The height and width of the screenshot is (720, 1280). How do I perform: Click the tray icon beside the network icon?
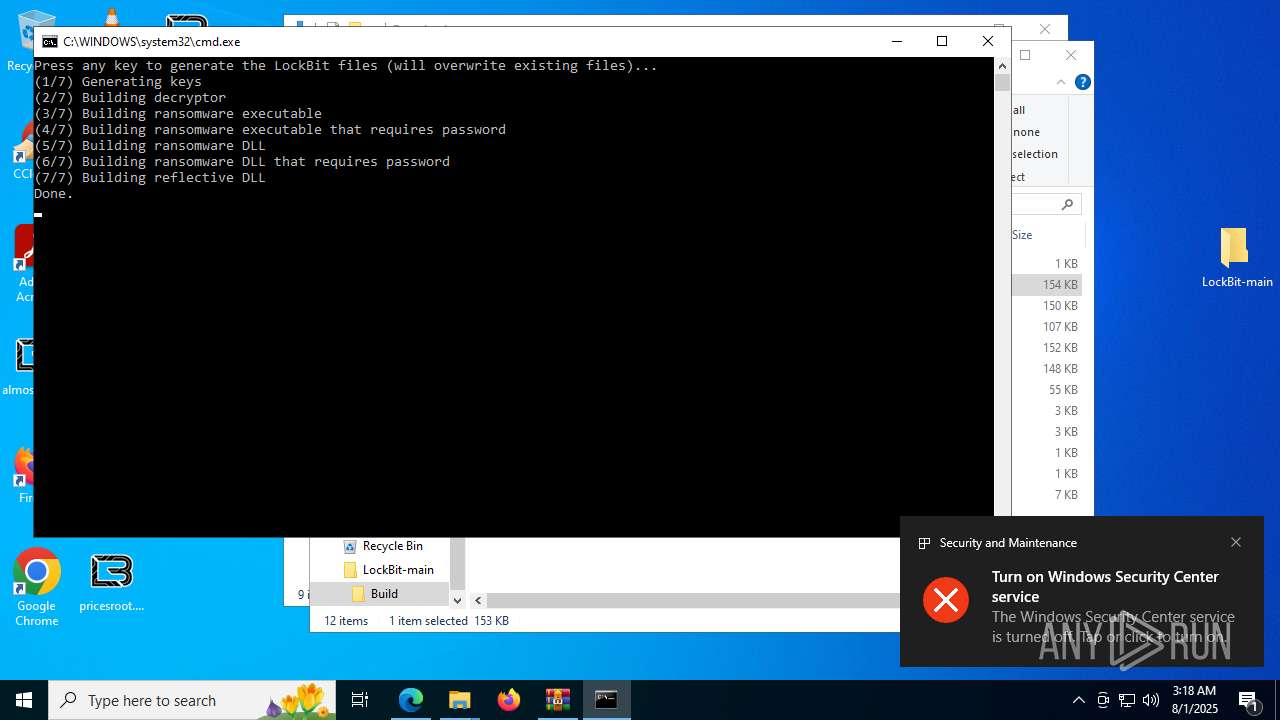click(x=1103, y=700)
